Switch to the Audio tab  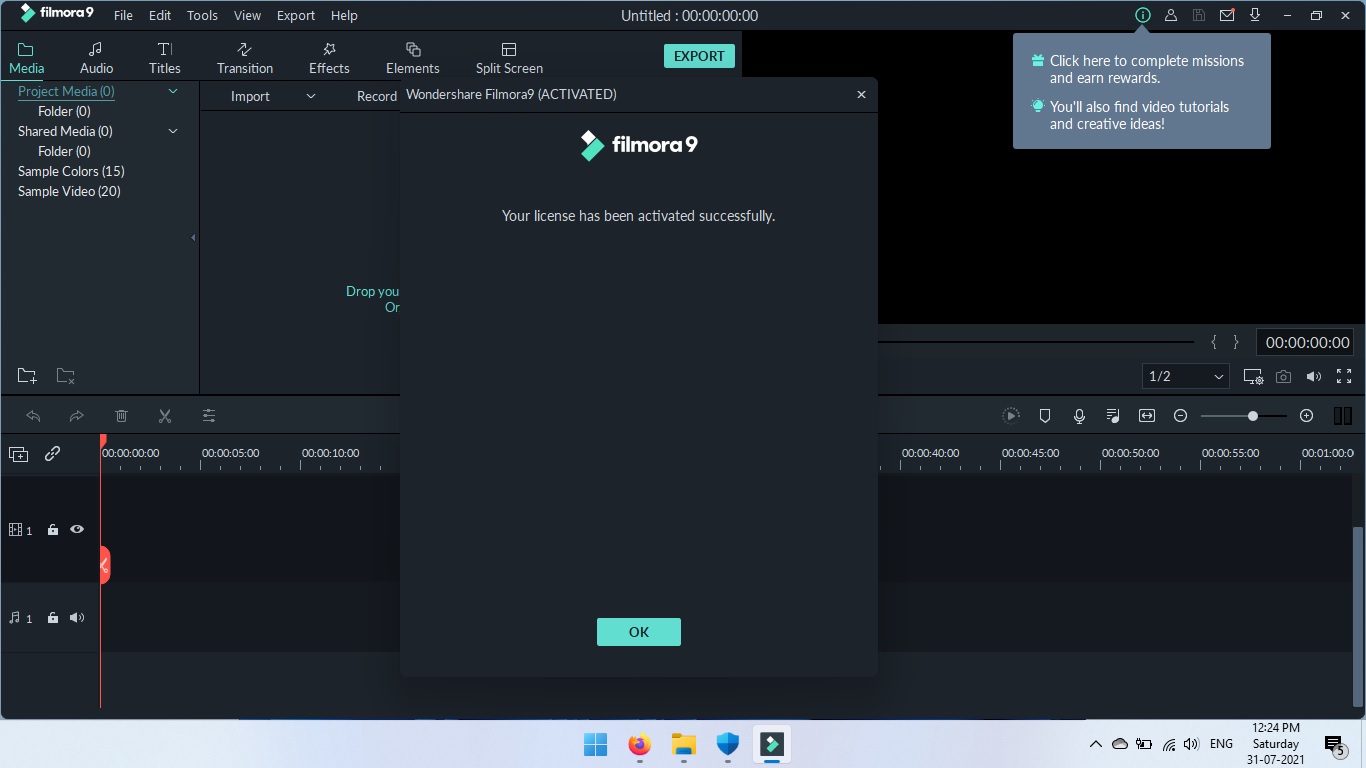coord(96,58)
